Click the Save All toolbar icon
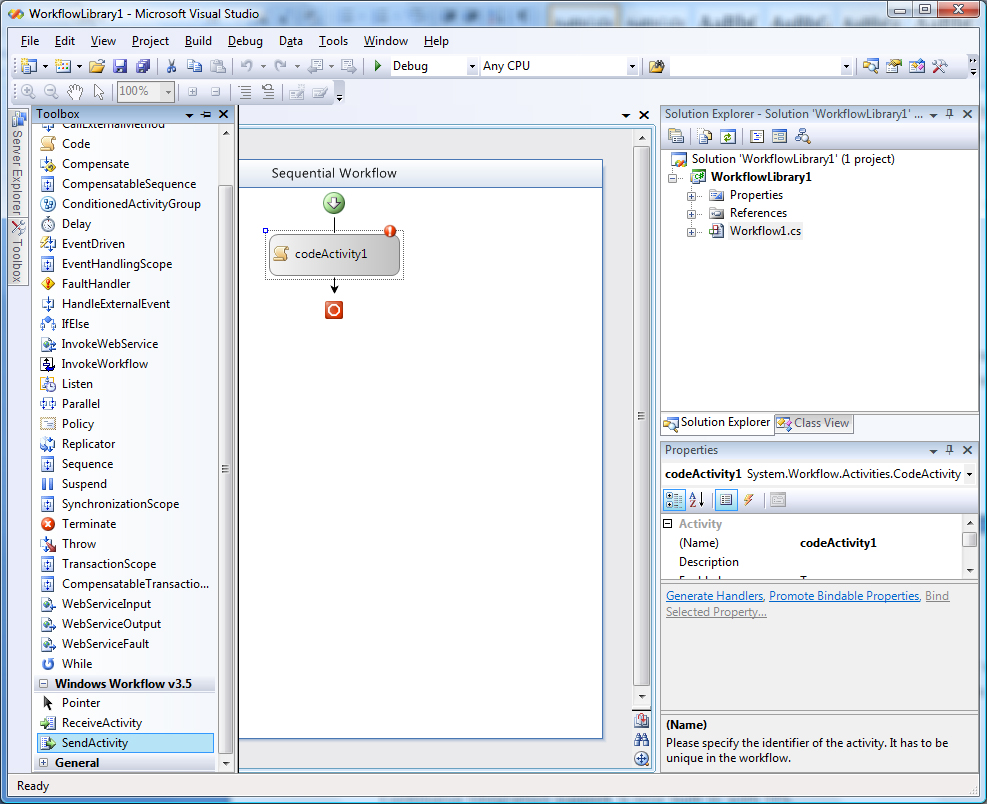987x804 pixels. [x=142, y=66]
